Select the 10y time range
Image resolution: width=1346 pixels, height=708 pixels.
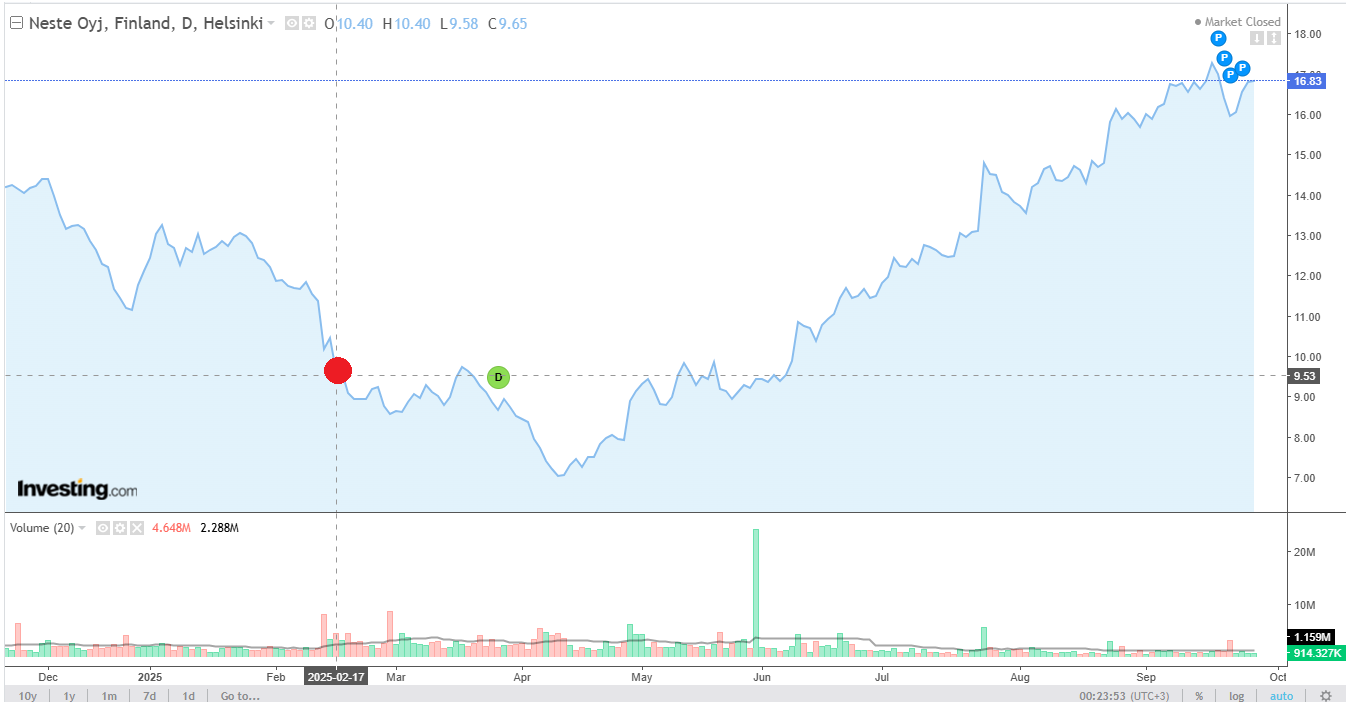click(27, 696)
